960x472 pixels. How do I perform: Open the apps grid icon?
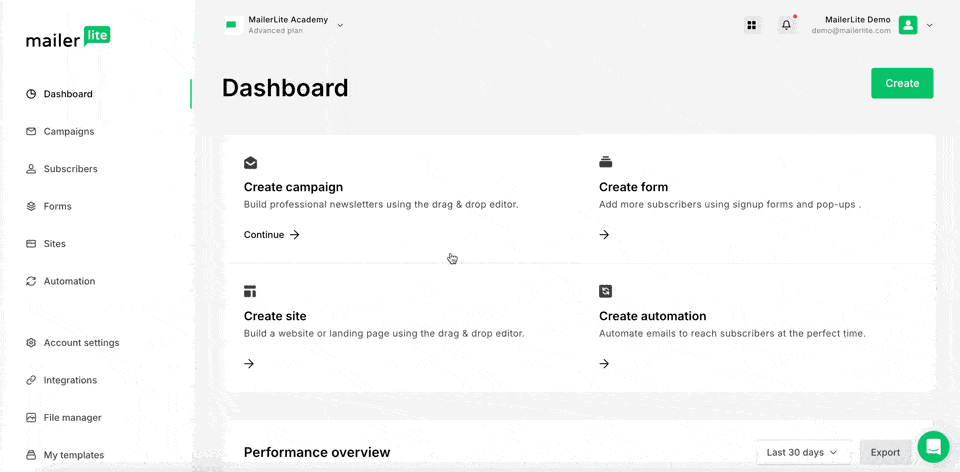[x=752, y=25]
